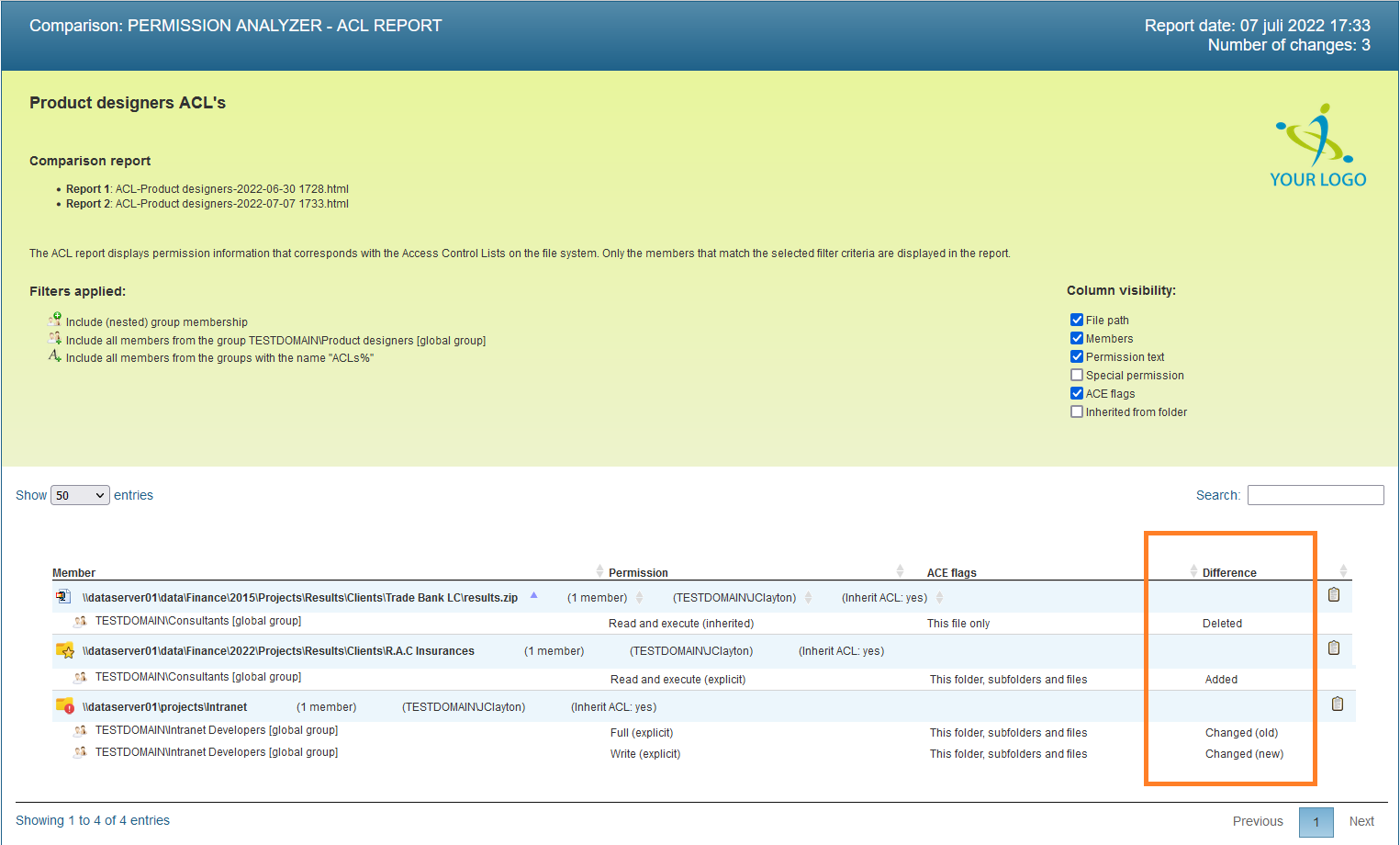Click the 'Write (explicit)' permission cell
Screen dimensions: 1400x845
pos(645,753)
